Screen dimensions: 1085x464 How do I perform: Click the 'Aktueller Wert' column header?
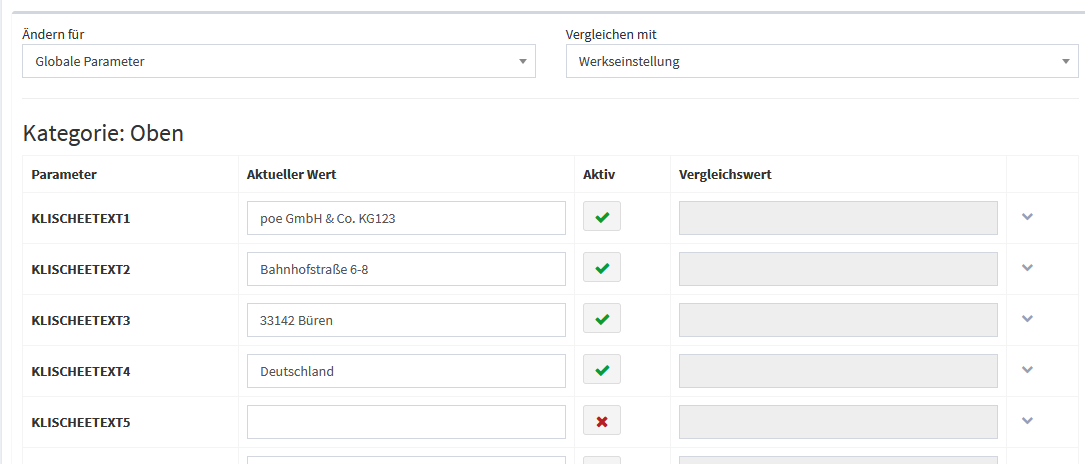click(292, 174)
